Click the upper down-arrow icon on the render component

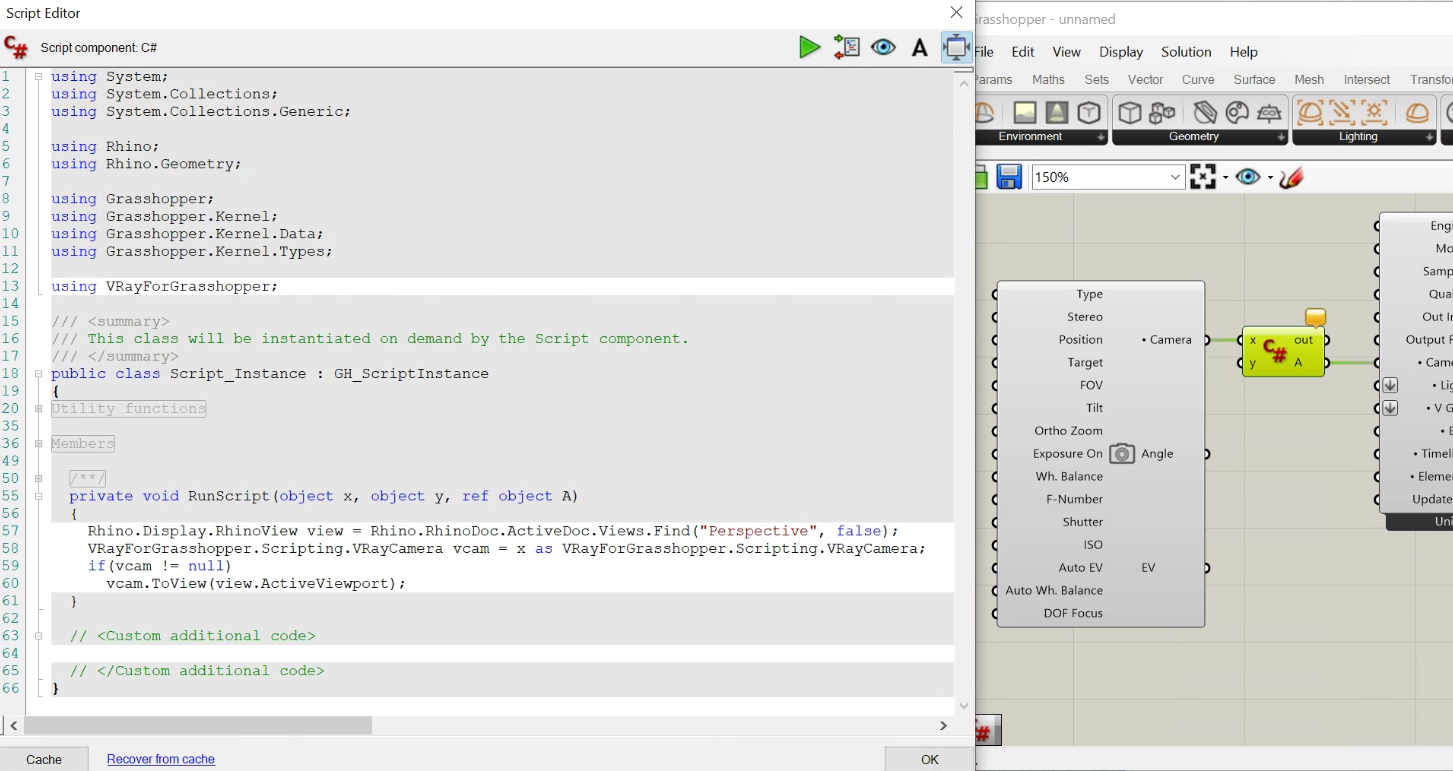pyautogui.click(x=1390, y=385)
